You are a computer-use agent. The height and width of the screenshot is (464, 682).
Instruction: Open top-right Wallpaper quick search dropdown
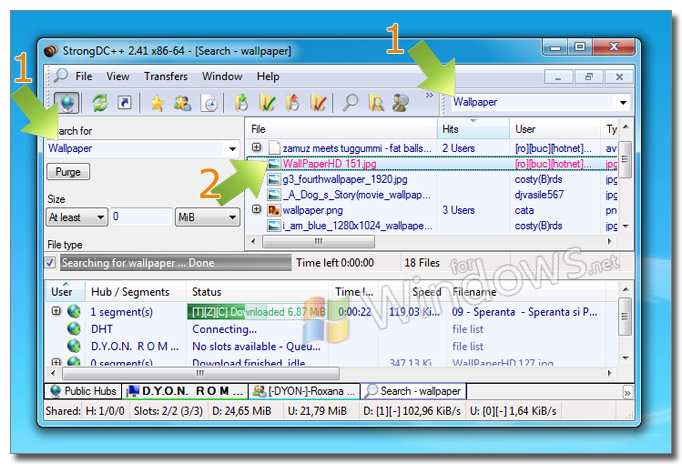[x=623, y=103]
